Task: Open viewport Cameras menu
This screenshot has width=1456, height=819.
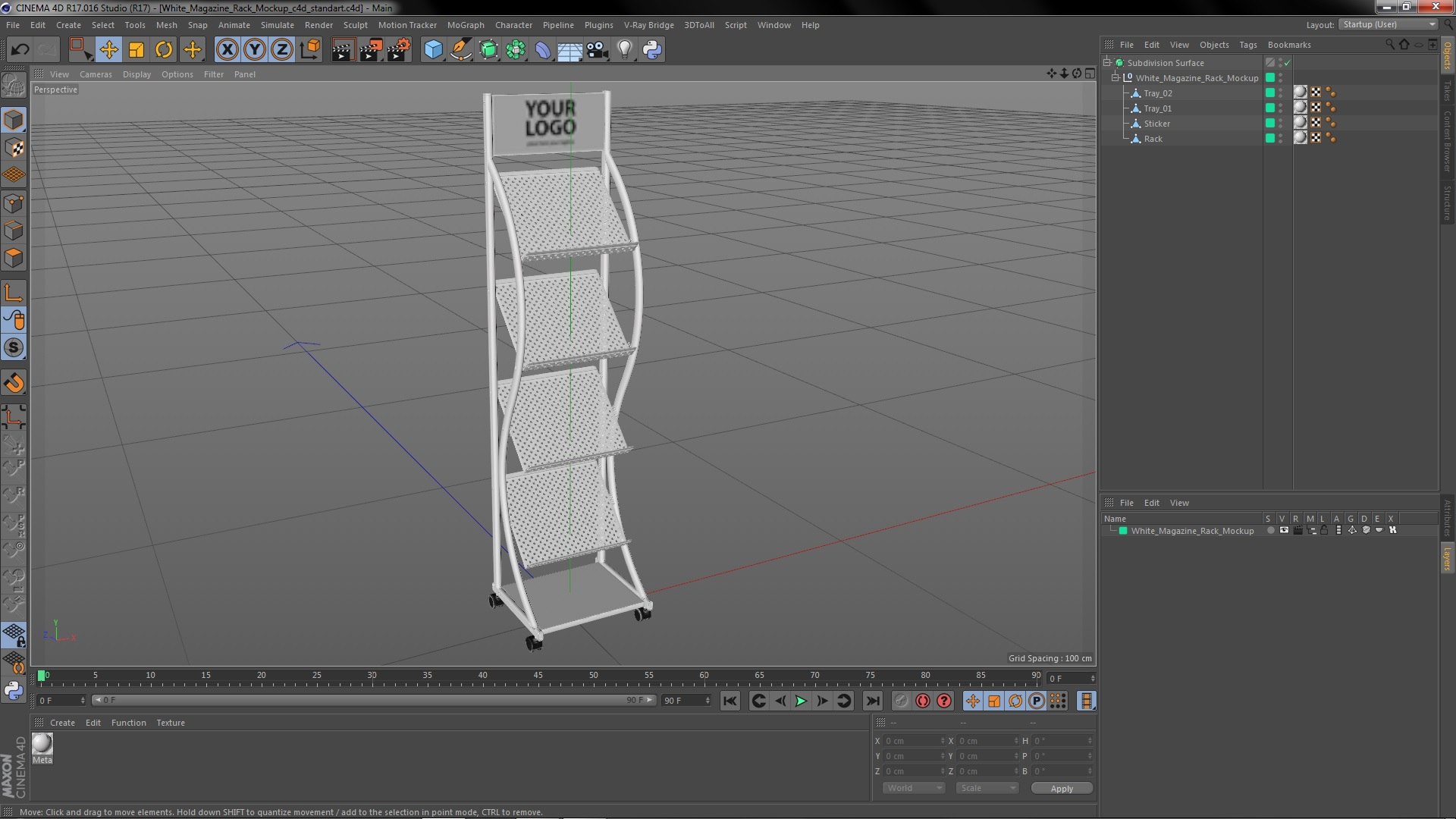Action: click(96, 74)
